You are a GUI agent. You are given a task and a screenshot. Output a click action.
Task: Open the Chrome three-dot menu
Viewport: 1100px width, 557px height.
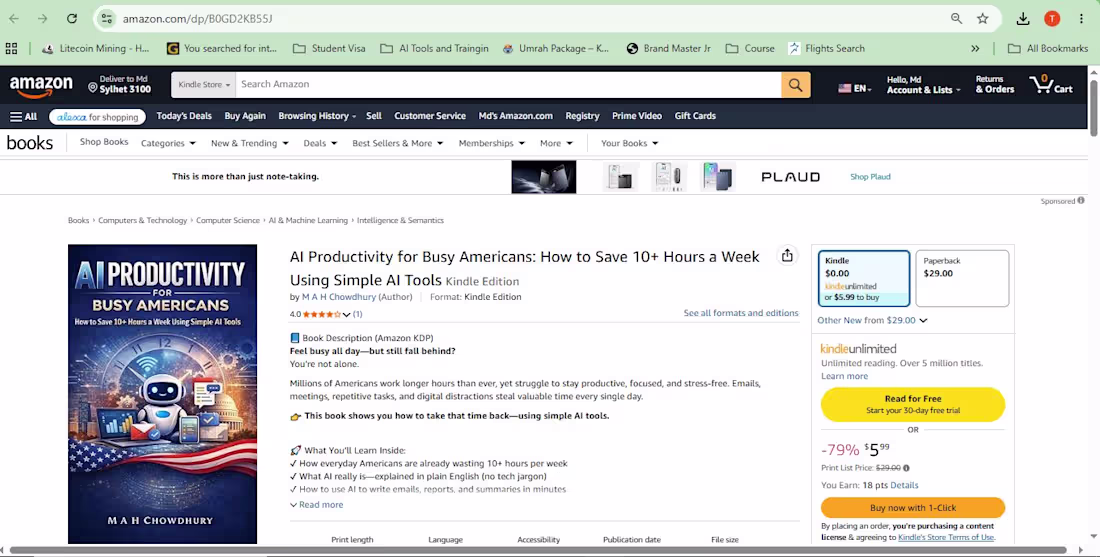(1081, 19)
